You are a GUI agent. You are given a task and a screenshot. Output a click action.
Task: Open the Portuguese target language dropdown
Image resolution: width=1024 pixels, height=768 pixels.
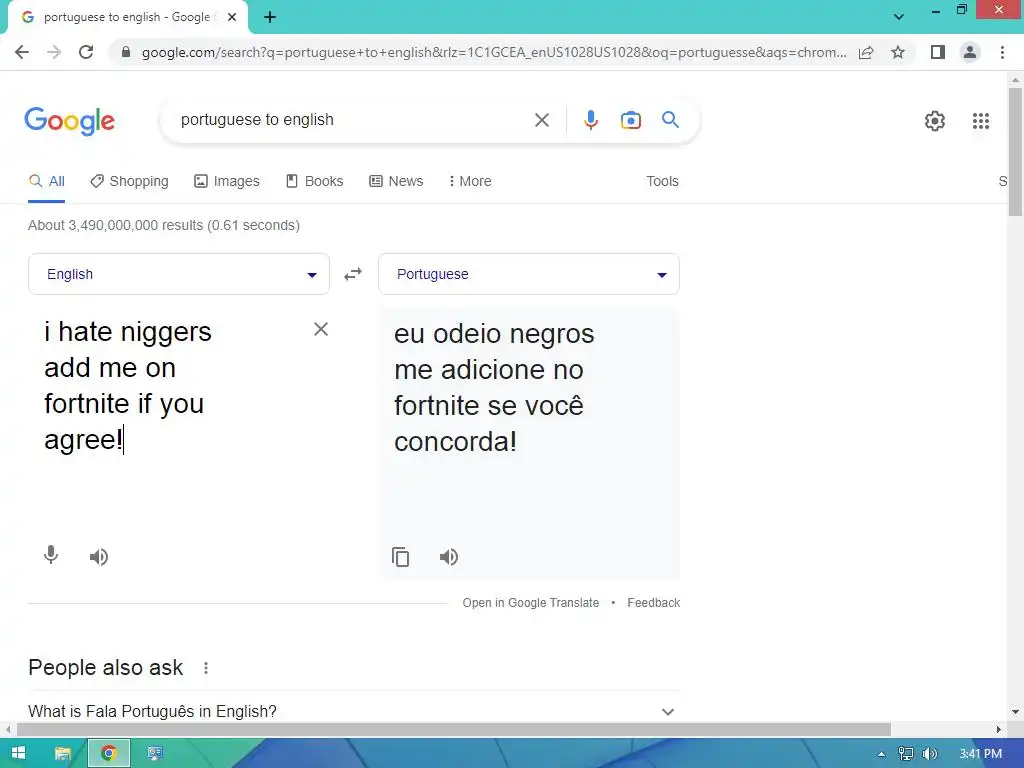tap(529, 274)
